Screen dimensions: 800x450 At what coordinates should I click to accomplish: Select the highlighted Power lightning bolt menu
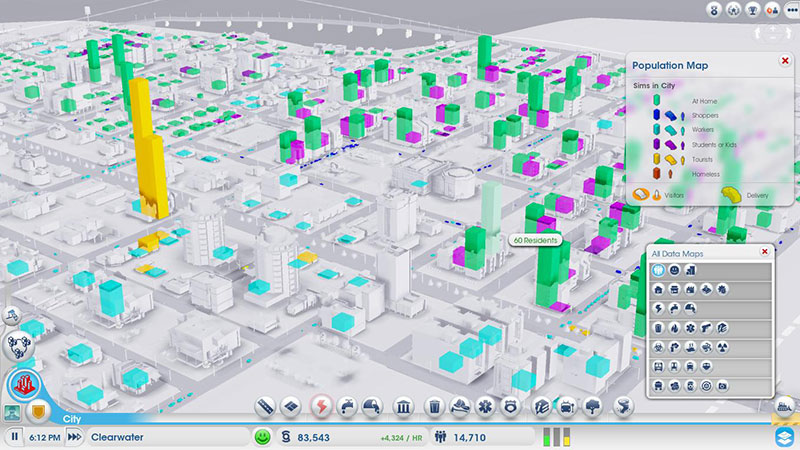pyautogui.click(x=321, y=407)
